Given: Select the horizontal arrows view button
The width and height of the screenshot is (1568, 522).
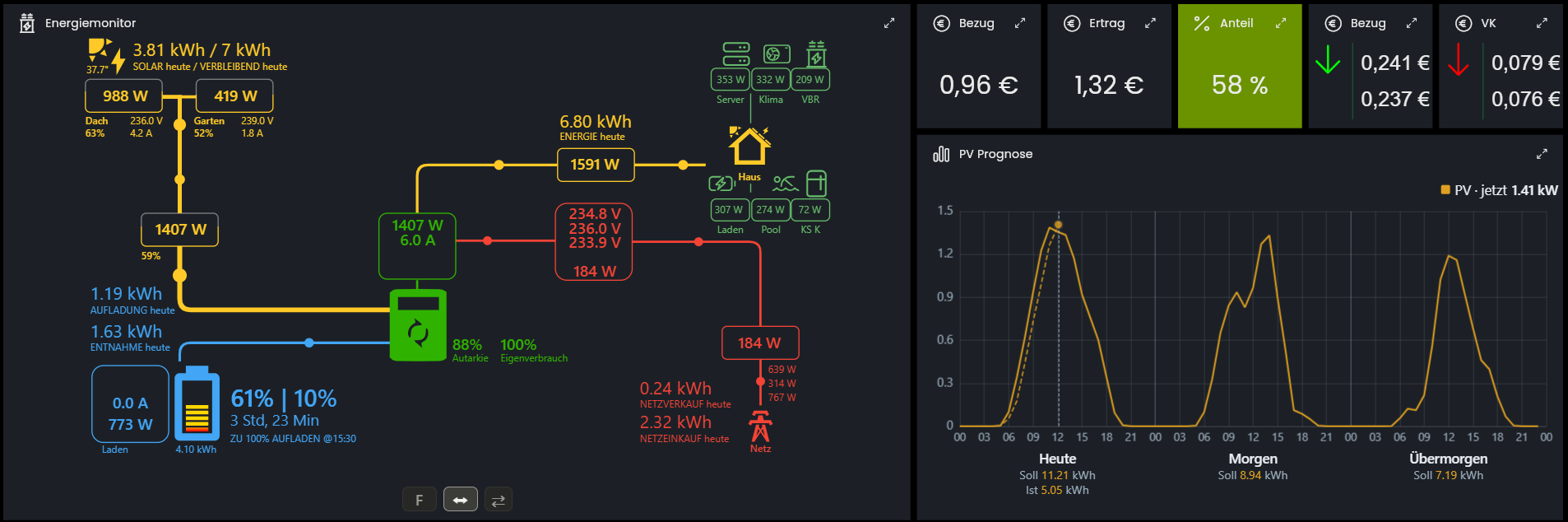Looking at the screenshot, I should [x=461, y=499].
